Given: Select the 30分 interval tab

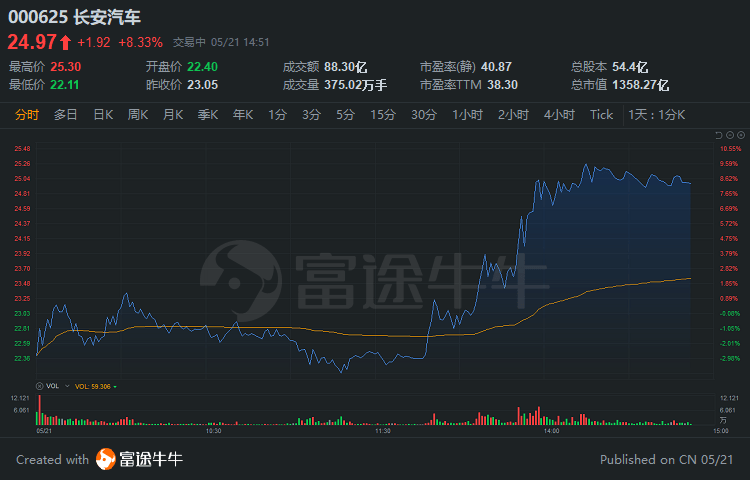Looking at the screenshot, I should (424, 115).
